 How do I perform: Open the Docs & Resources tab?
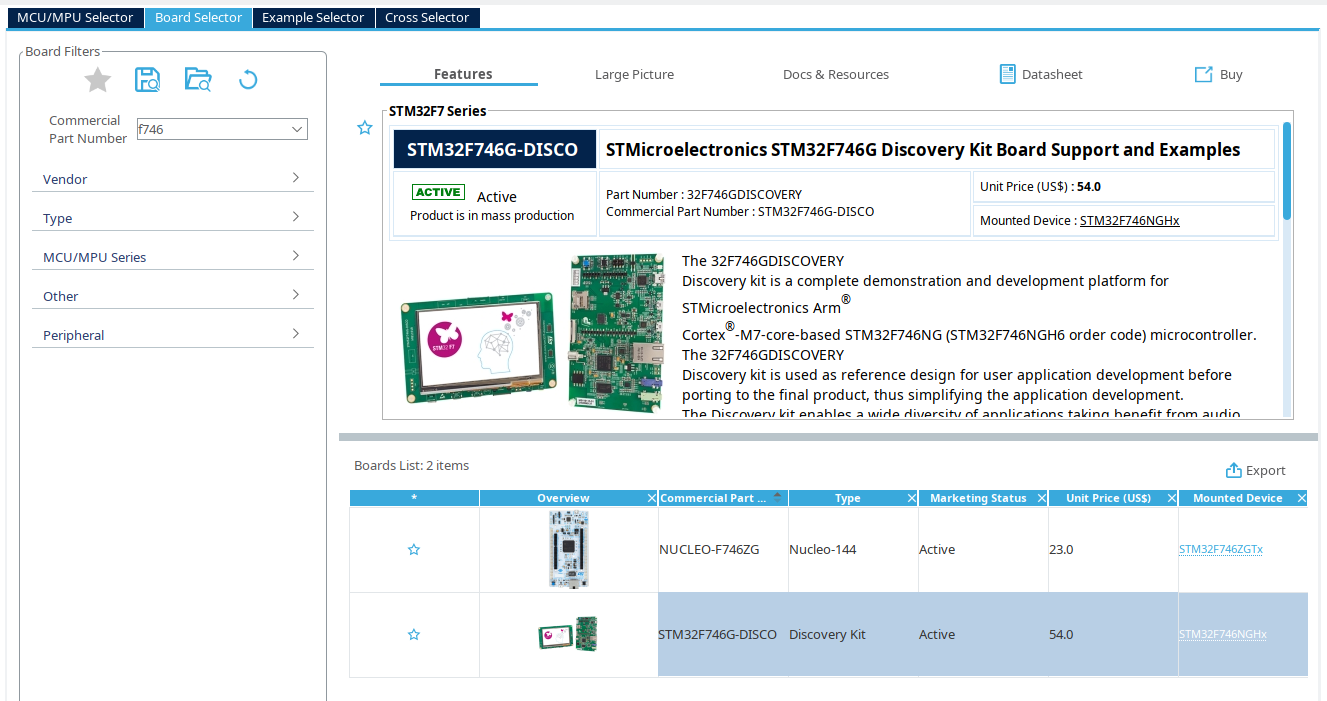(836, 74)
